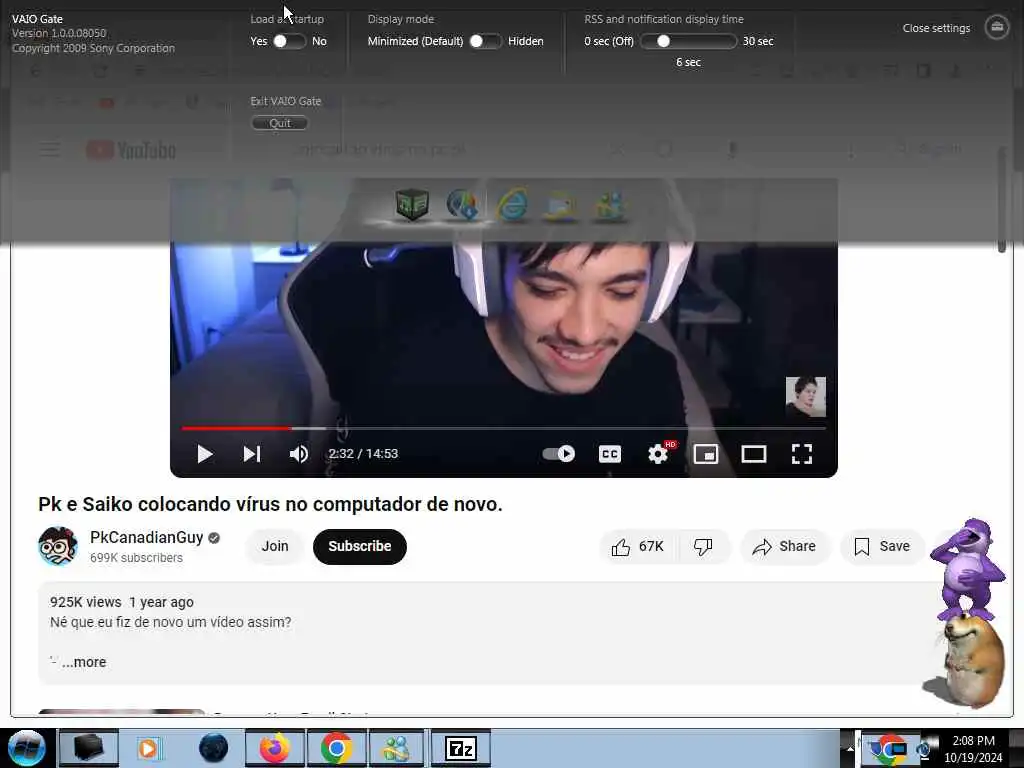The image size is (1024, 768).
Task: Click the end-screen channel thumbnail in video
Action: click(805, 397)
